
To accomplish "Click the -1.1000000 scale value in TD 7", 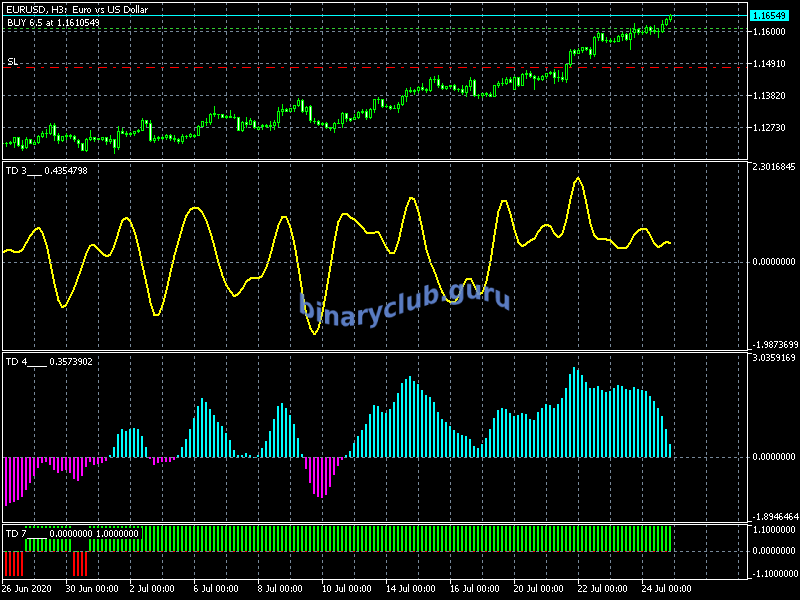I will [772, 573].
